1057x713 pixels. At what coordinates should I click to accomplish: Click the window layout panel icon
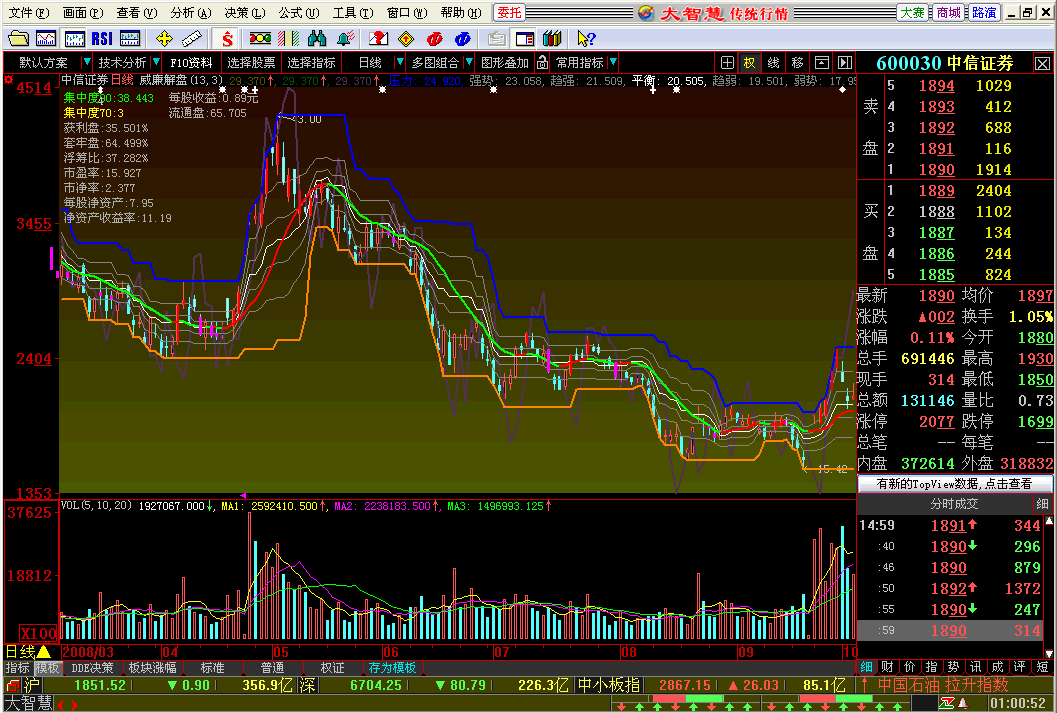click(524, 38)
